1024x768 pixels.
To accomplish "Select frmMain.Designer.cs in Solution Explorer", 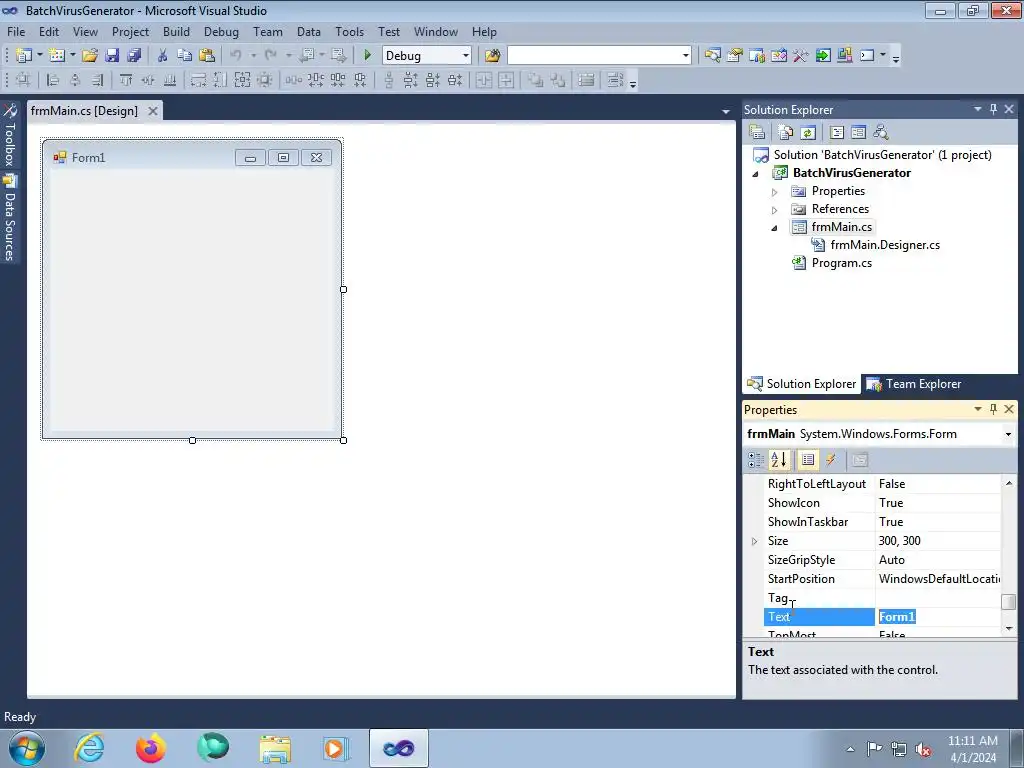I will pyautogui.click(x=885, y=245).
